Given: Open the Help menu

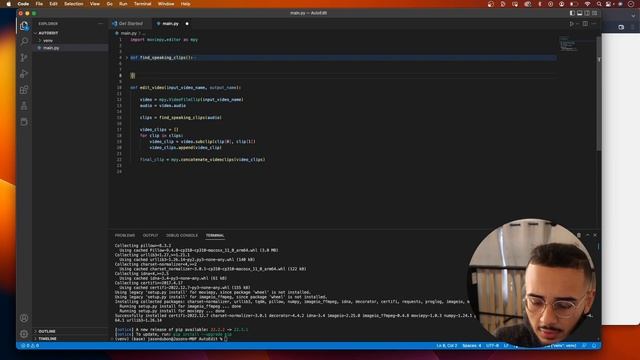Looking at the screenshot, I should pyautogui.click(x=186, y=4).
